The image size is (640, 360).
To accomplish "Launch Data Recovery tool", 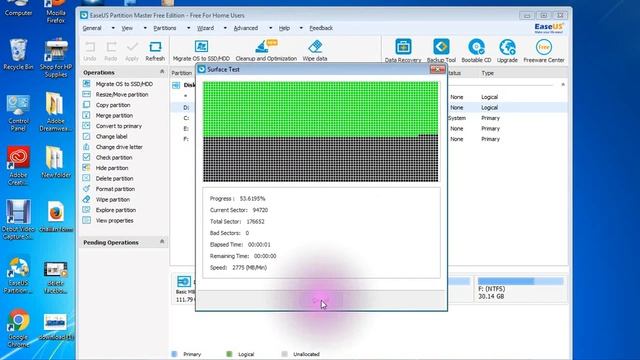I will pyautogui.click(x=403, y=51).
